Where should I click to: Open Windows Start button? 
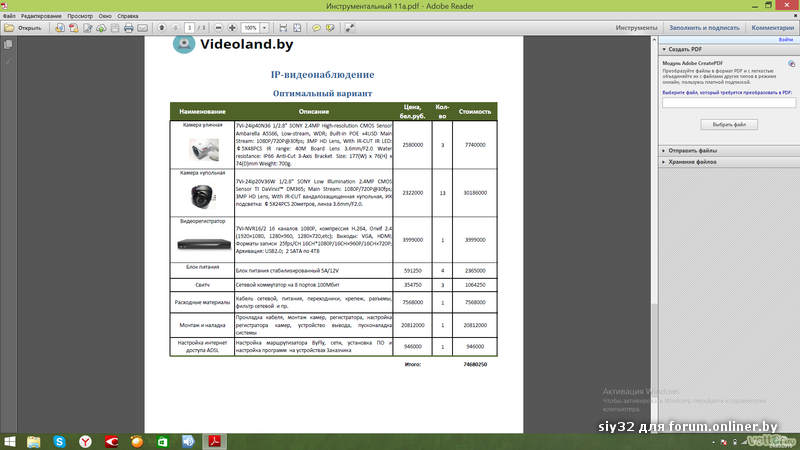10,441
